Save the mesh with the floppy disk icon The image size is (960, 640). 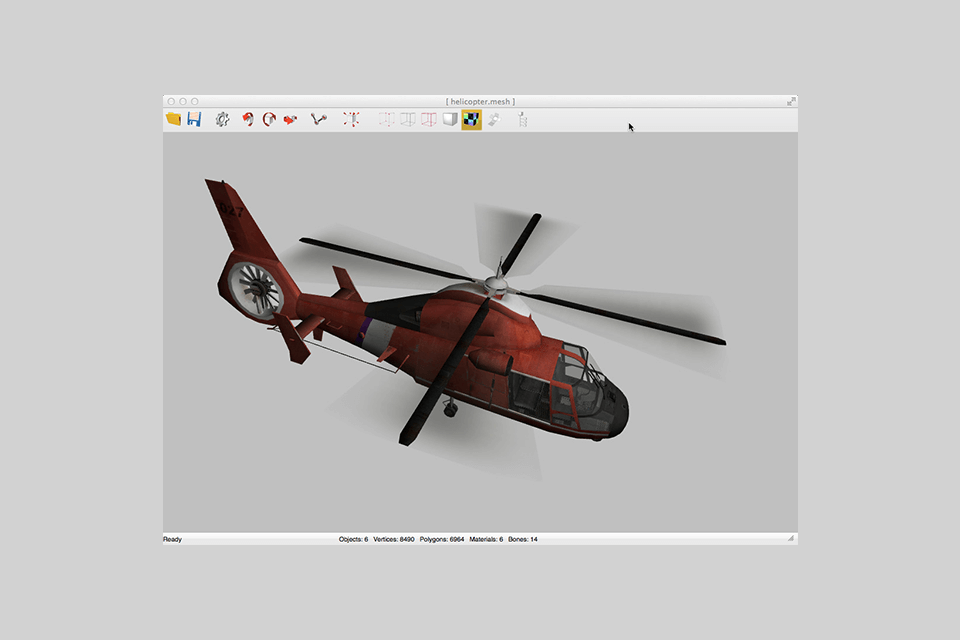[194, 119]
